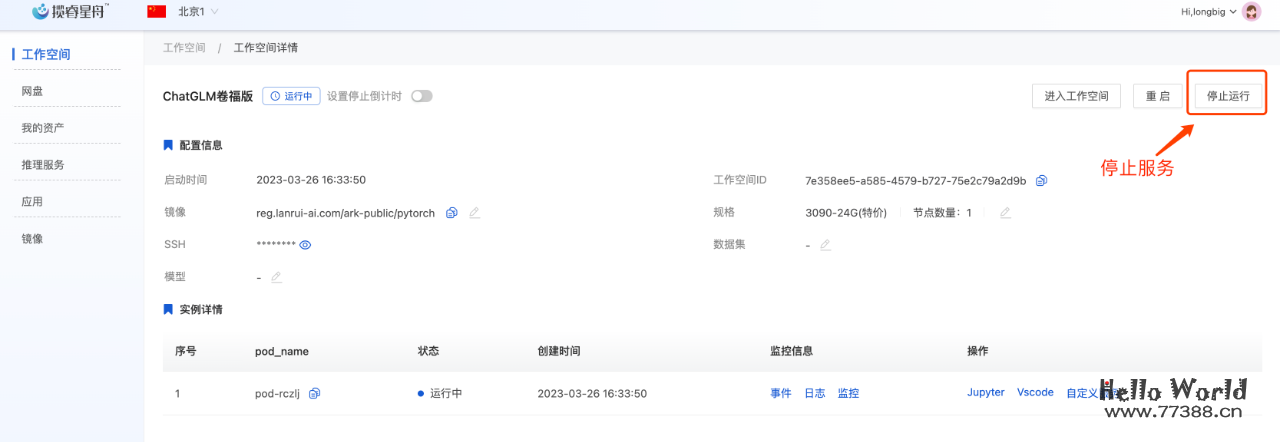Copy the 工作空间ID value
Image resolution: width=1280 pixels, height=442 pixels.
(x=1041, y=180)
